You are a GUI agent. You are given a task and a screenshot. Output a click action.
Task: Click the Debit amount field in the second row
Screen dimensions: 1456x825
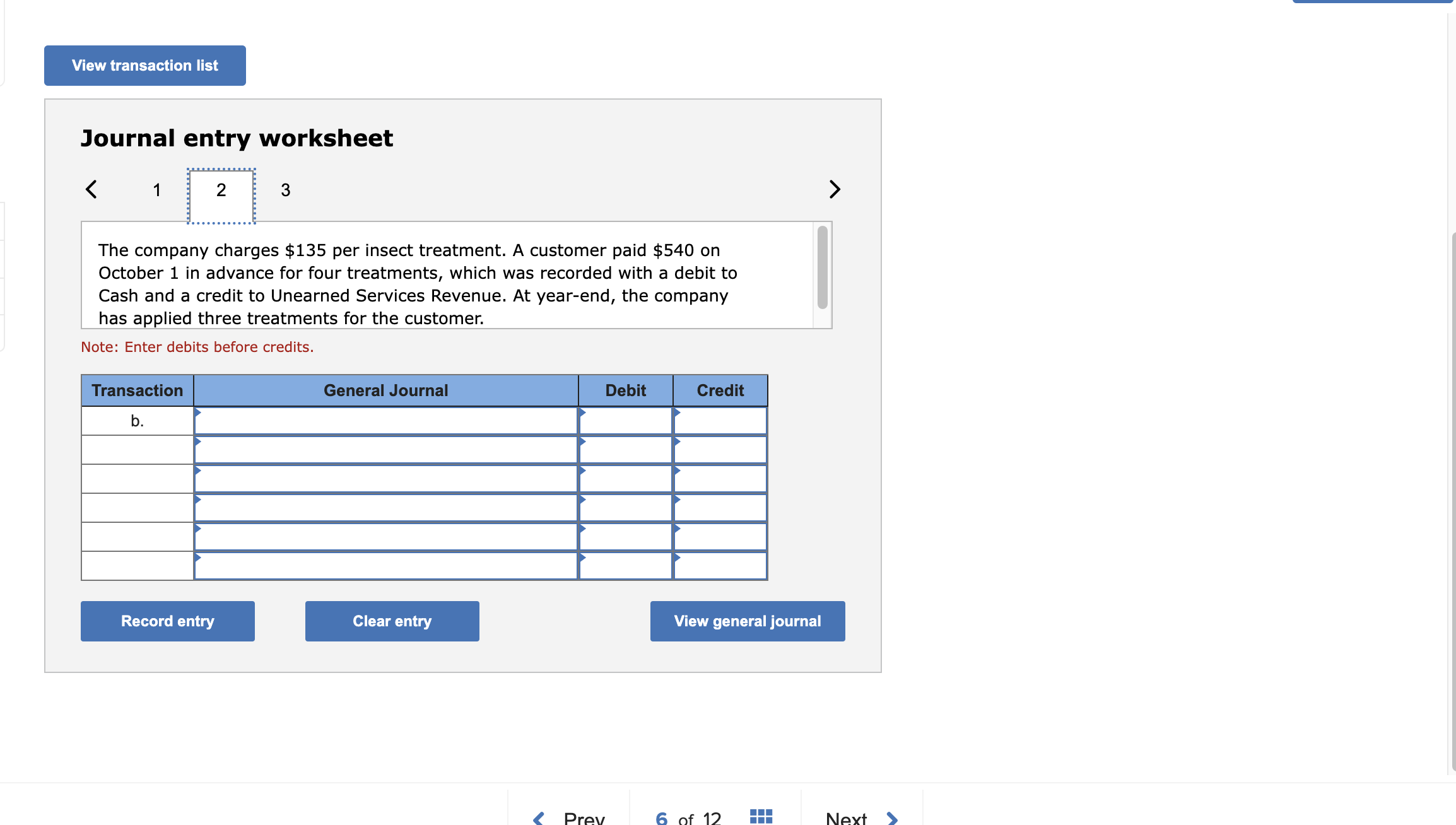[x=625, y=449]
